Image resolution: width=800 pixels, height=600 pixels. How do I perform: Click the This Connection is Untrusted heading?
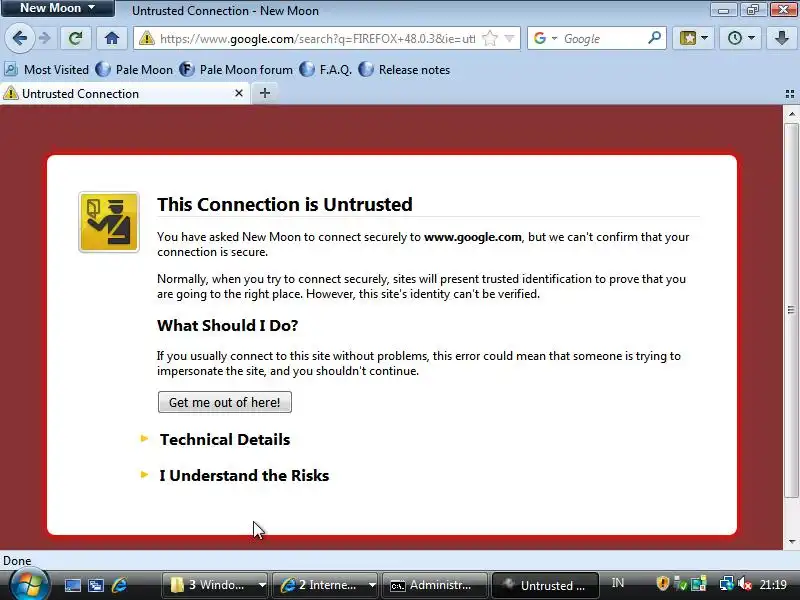[285, 204]
